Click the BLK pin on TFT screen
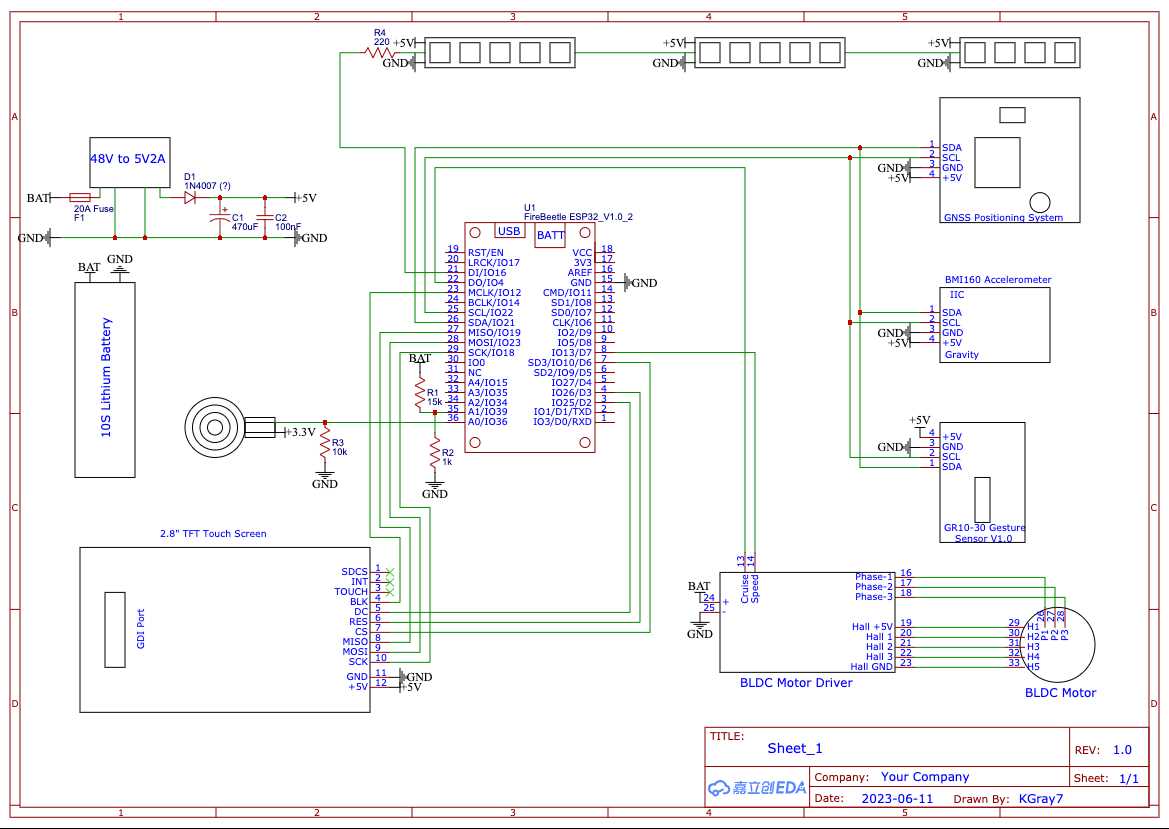This screenshot has width=1169, height=829. pos(359,602)
